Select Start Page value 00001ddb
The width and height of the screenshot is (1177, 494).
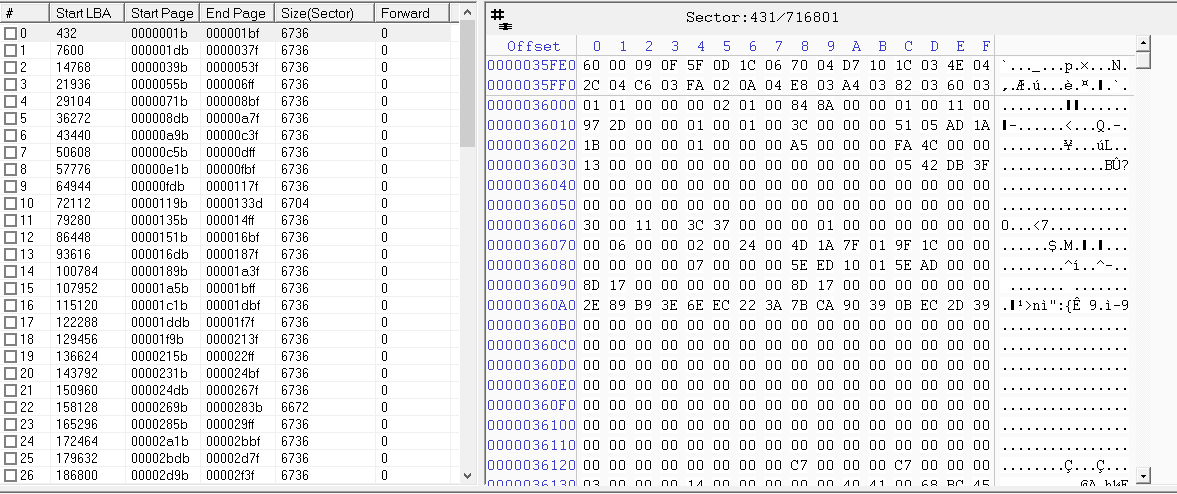tap(159, 322)
